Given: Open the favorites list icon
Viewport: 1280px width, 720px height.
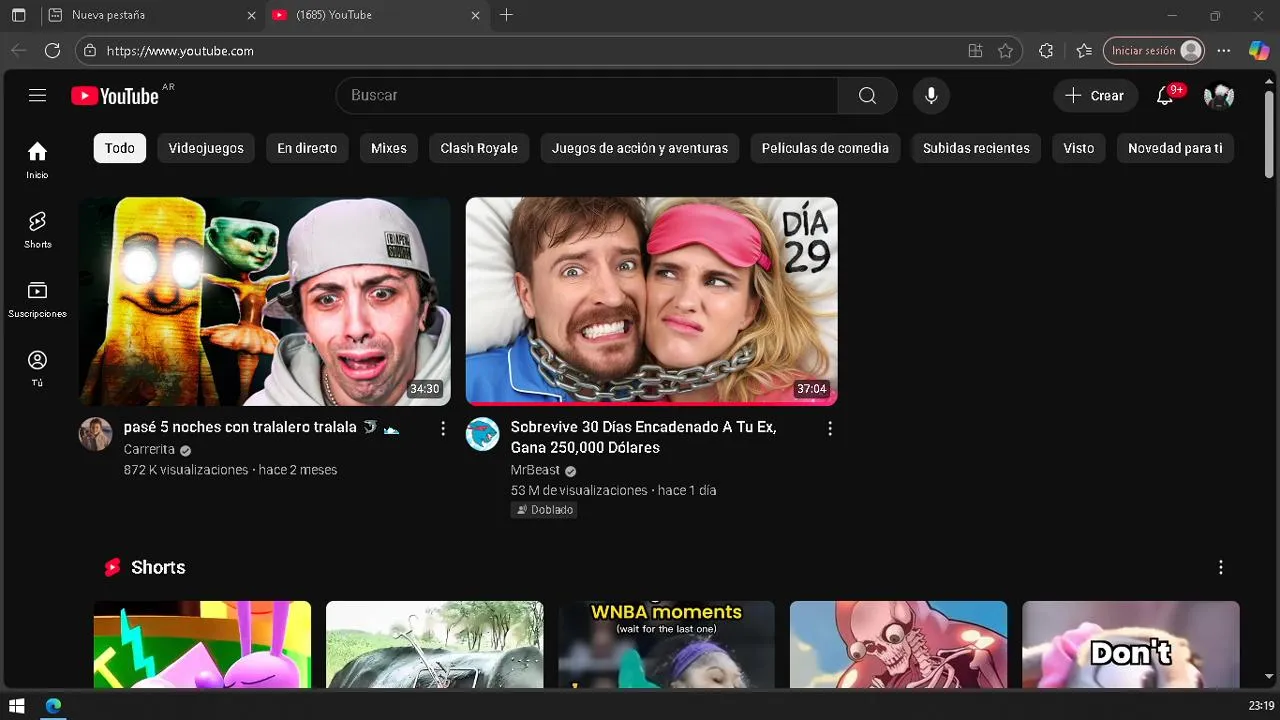Looking at the screenshot, I should [x=1084, y=51].
